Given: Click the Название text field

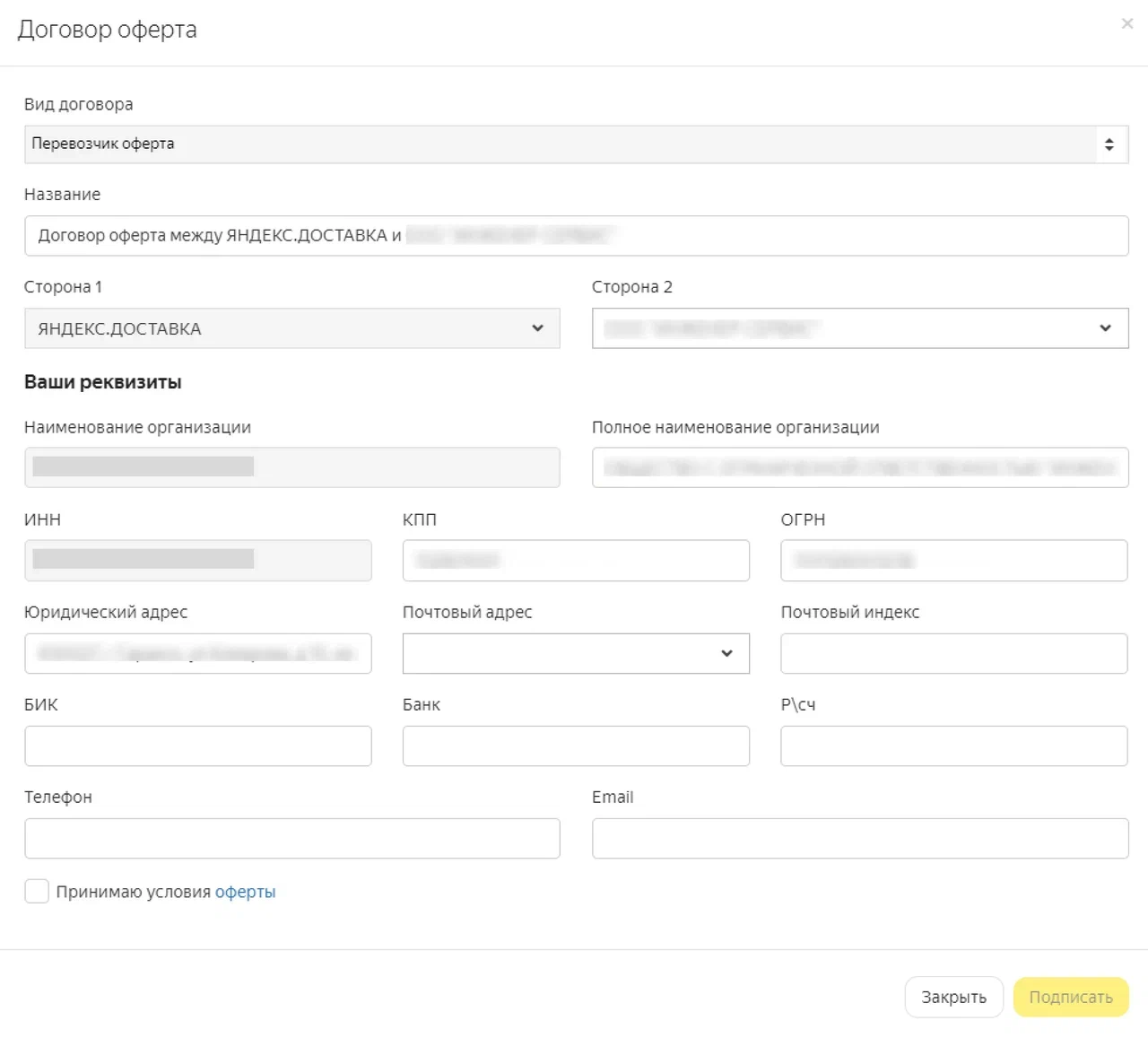Looking at the screenshot, I should [x=575, y=236].
